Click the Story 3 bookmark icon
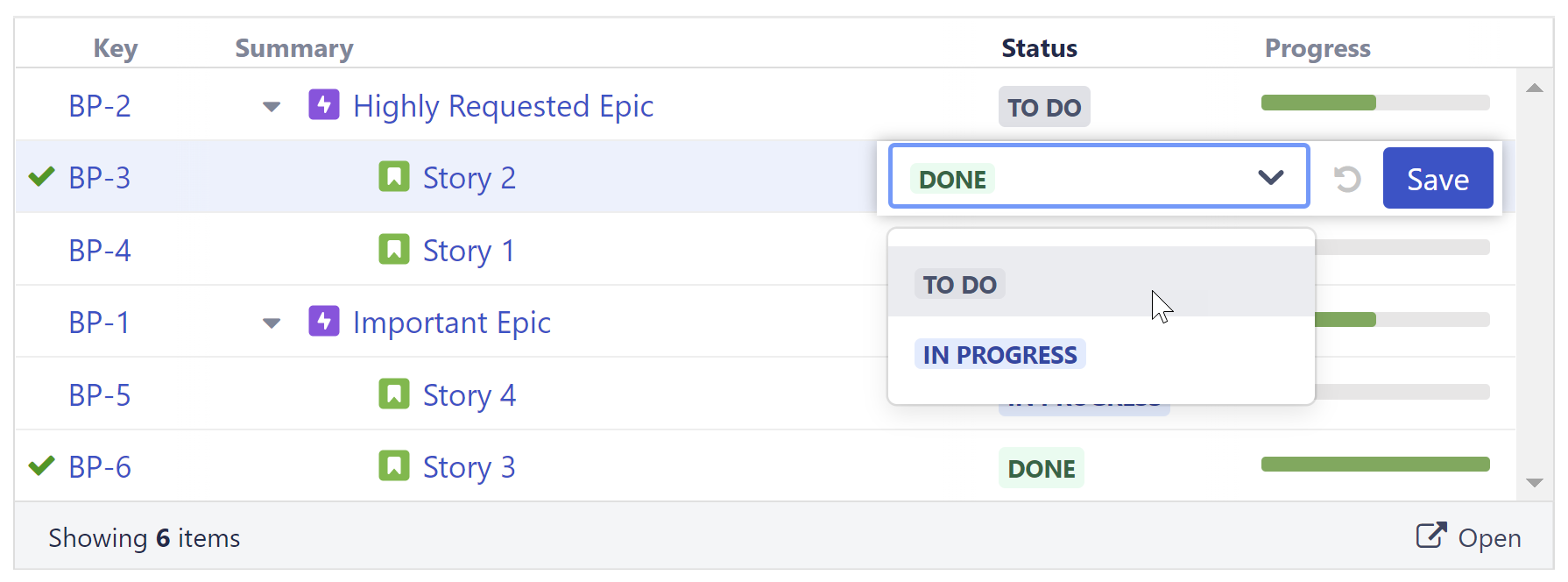 point(394,466)
